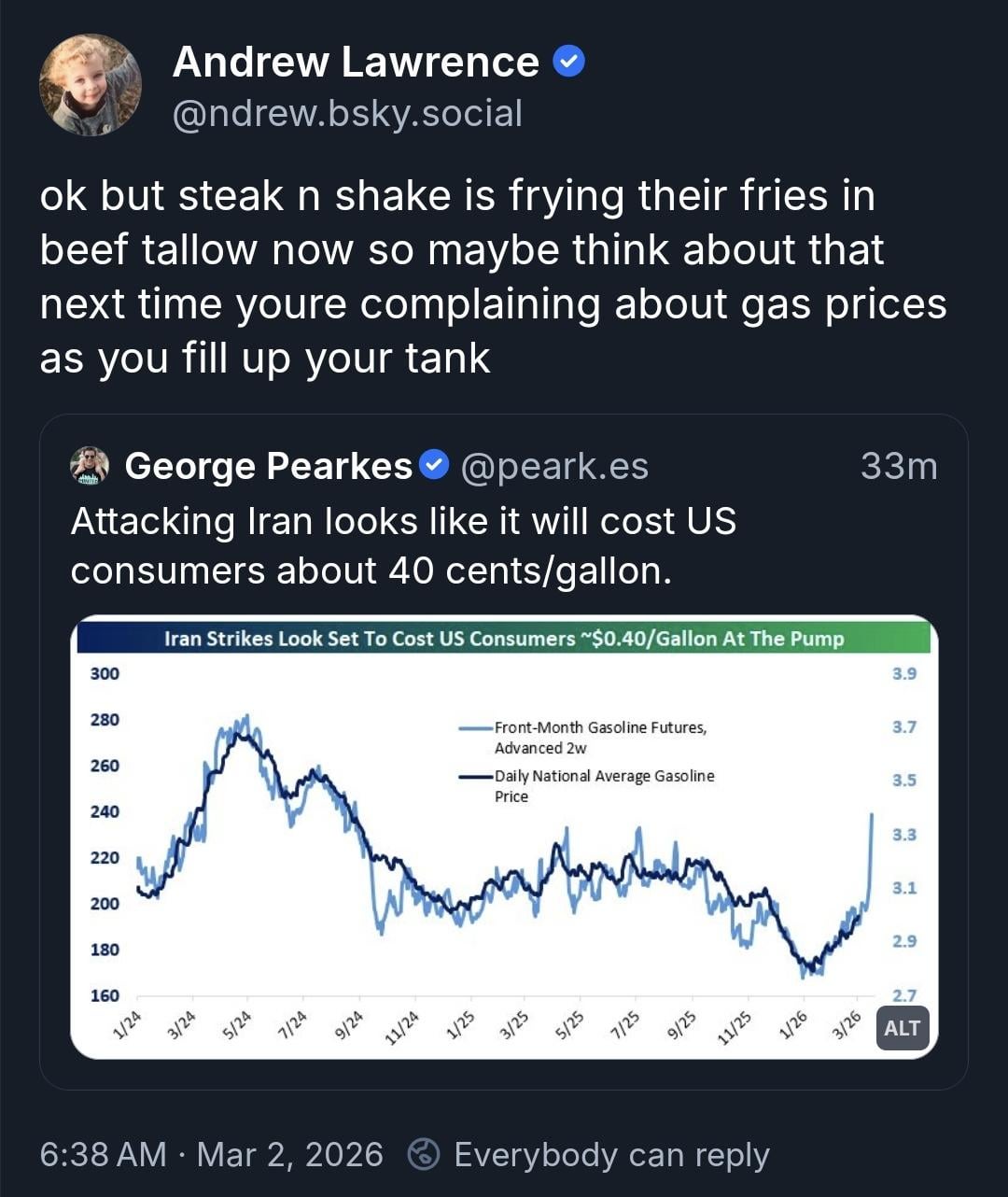
Task: Open the quoted post text about Iran
Action: (403, 545)
